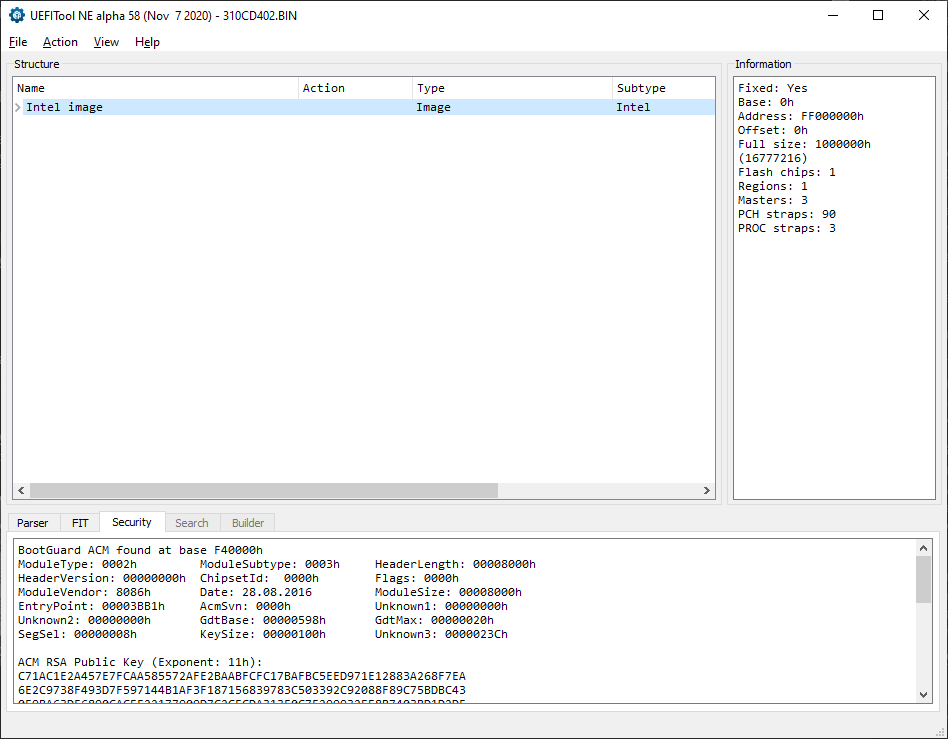948x739 pixels.
Task: Click 'PROC straps: 3' line
Action: pos(787,228)
